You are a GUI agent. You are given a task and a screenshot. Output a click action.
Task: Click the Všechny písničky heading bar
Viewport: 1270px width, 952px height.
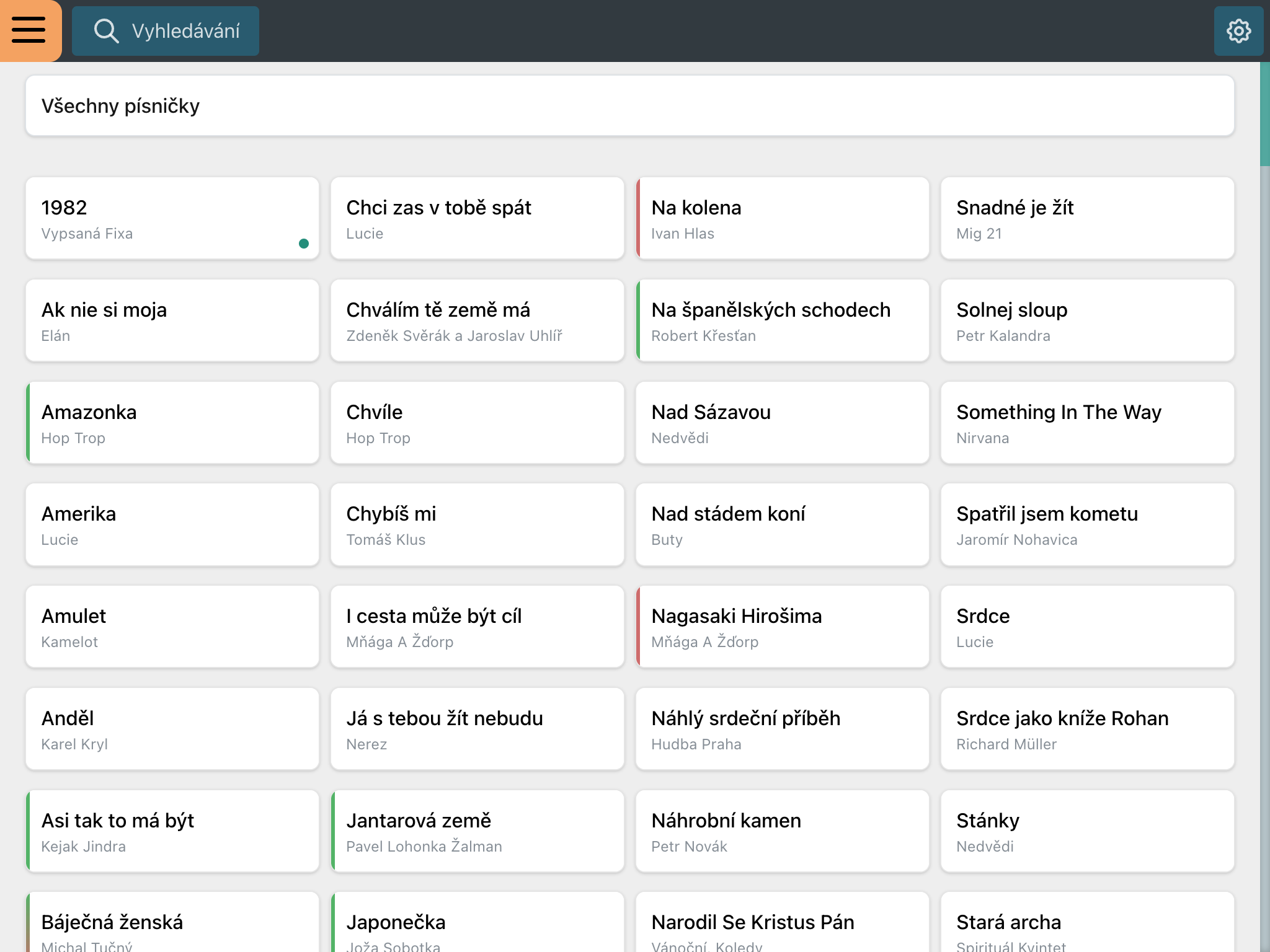[x=630, y=106]
